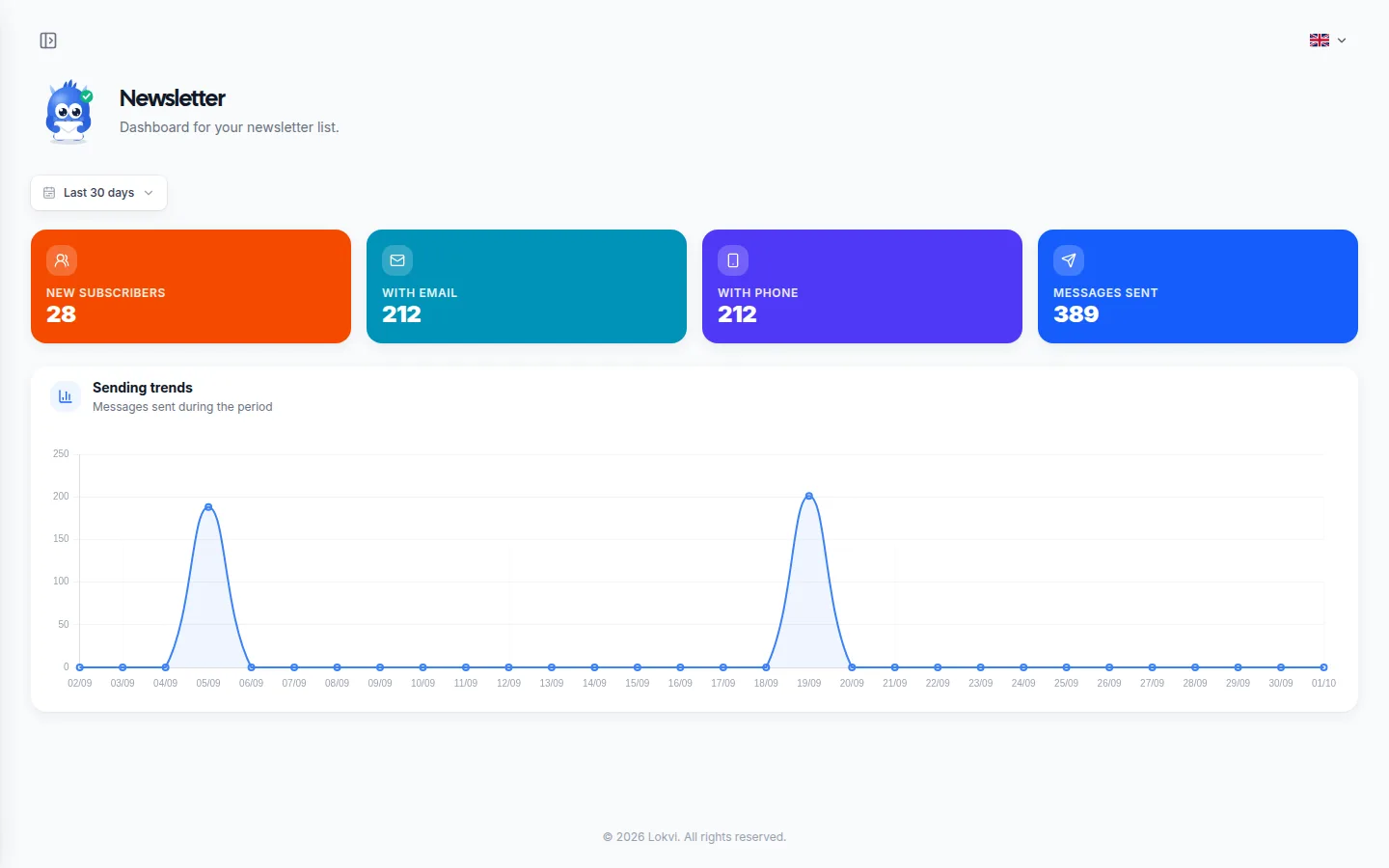Click the Messages Sent paper plane icon

tap(1069, 260)
